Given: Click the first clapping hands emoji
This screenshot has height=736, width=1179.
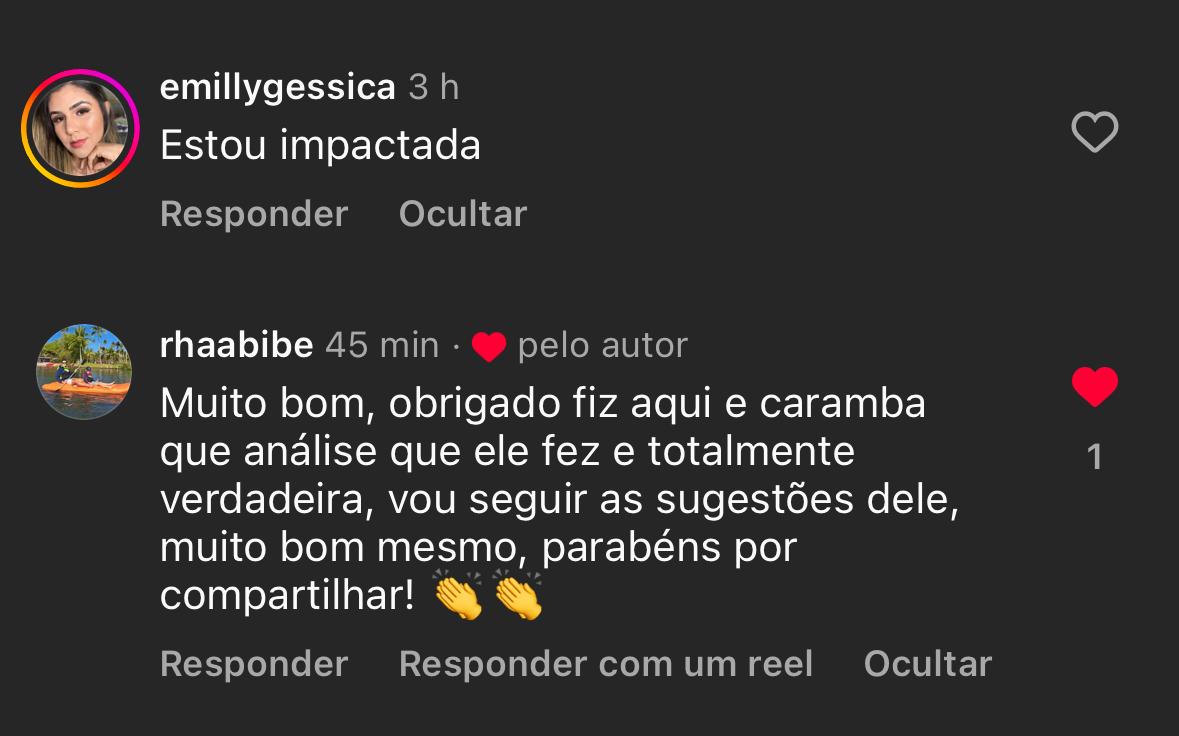Looking at the screenshot, I should point(458,596).
